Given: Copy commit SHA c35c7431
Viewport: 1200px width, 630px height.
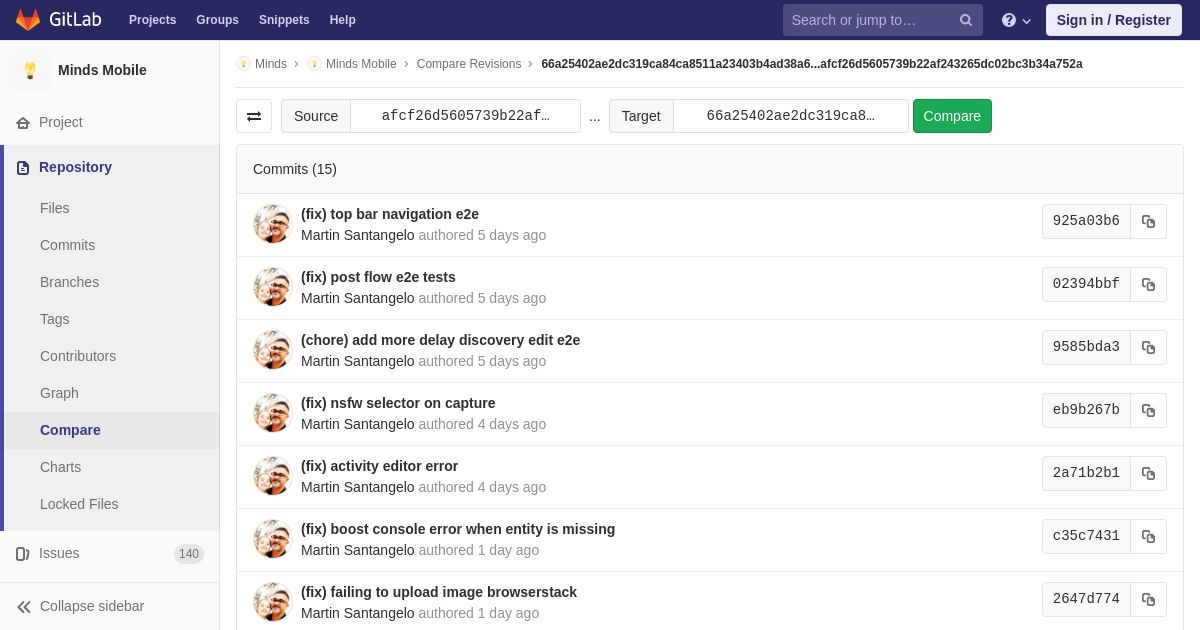Looking at the screenshot, I should click(1148, 537).
